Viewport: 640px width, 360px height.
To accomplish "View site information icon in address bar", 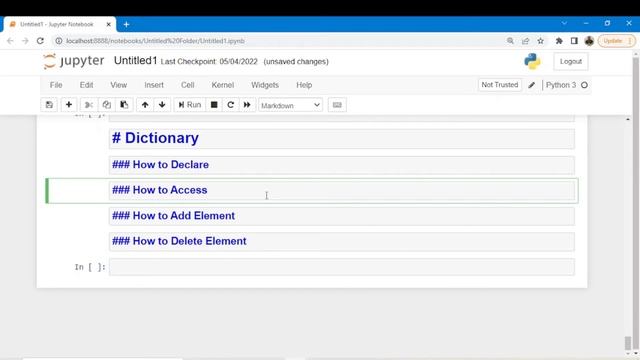I will coord(59,41).
